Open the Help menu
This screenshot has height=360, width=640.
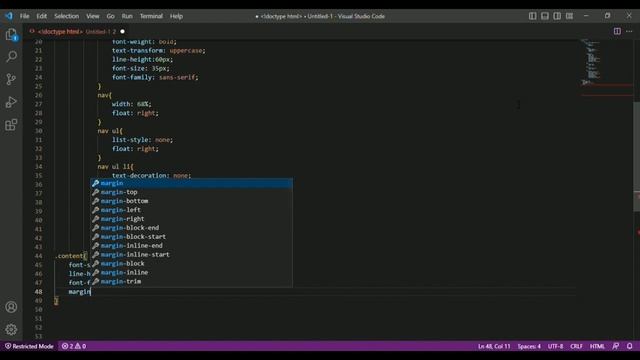pos(176,16)
